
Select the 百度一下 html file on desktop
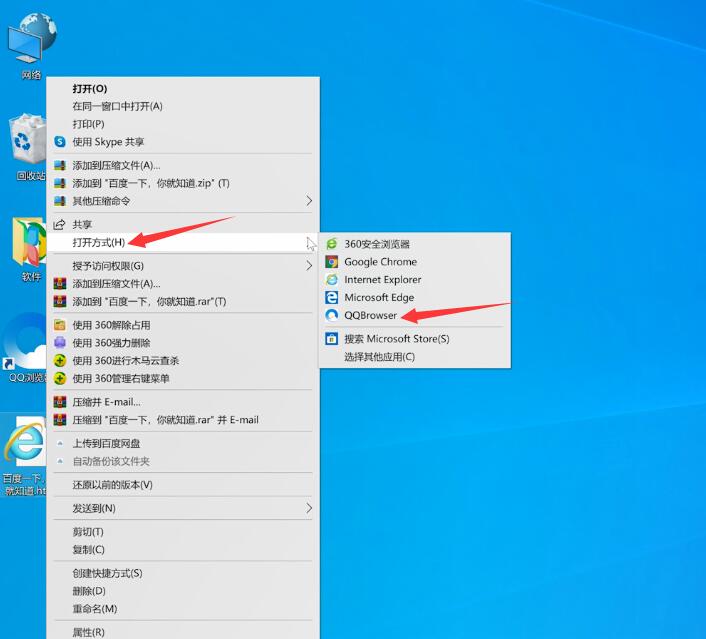pos(24,455)
